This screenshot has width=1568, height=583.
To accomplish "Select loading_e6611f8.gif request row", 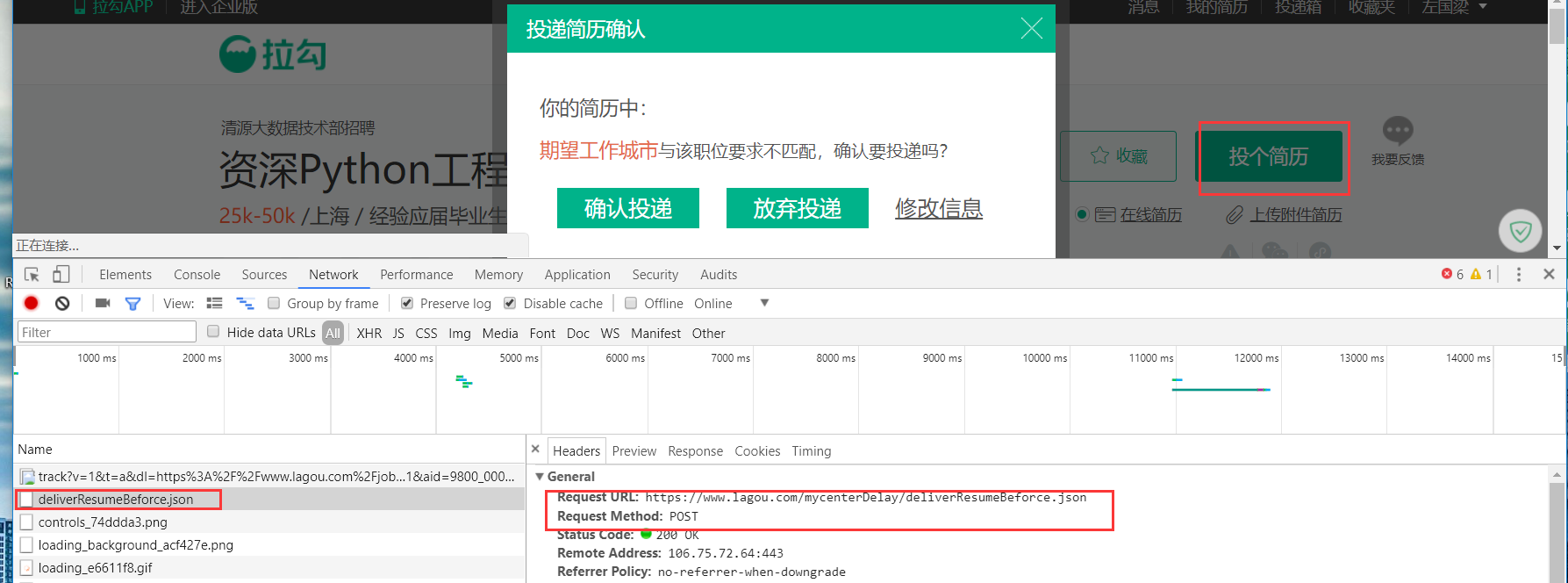I will click(270, 567).
